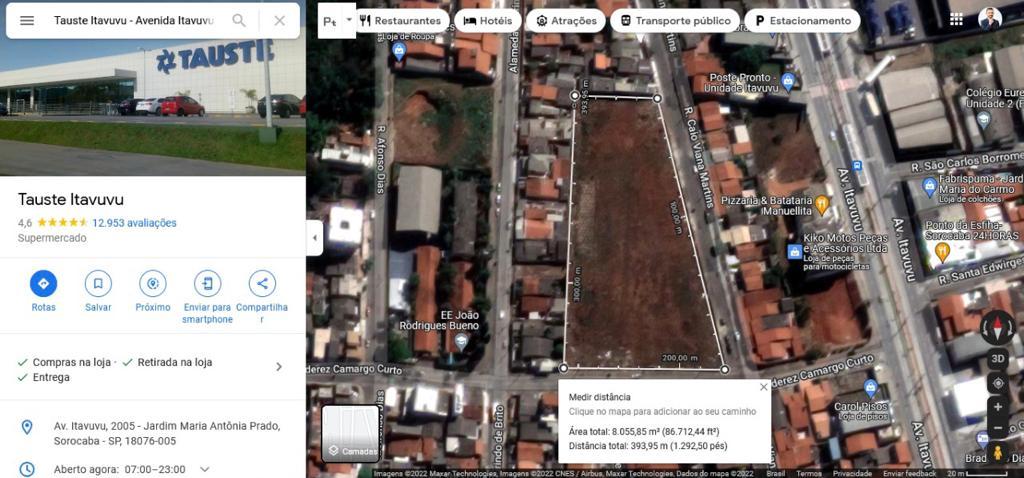The width and height of the screenshot is (1024, 478).
Task: Click the Colégio school marker icon
Action: click(x=984, y=120)
